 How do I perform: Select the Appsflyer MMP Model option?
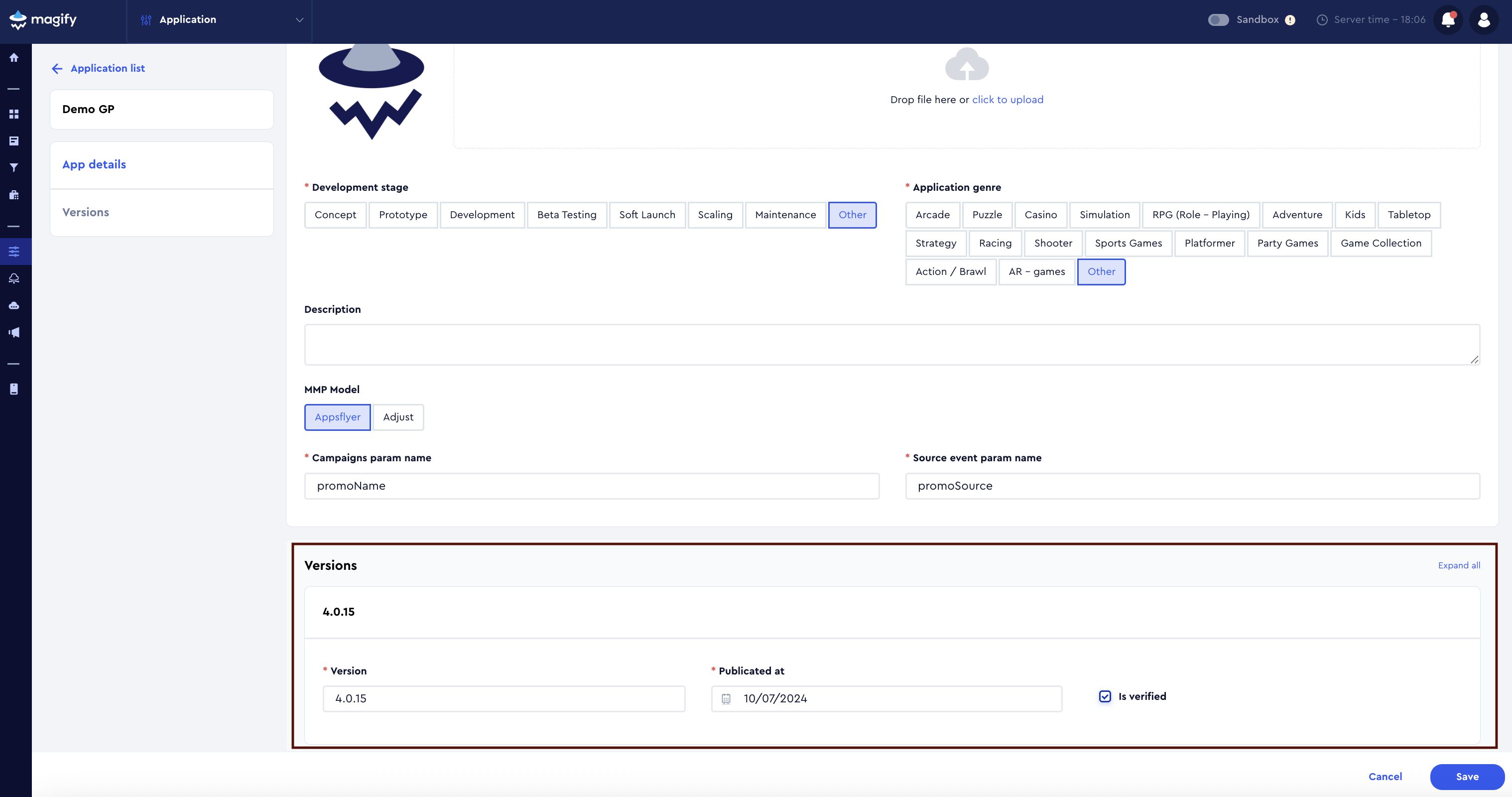pos(337,417)
